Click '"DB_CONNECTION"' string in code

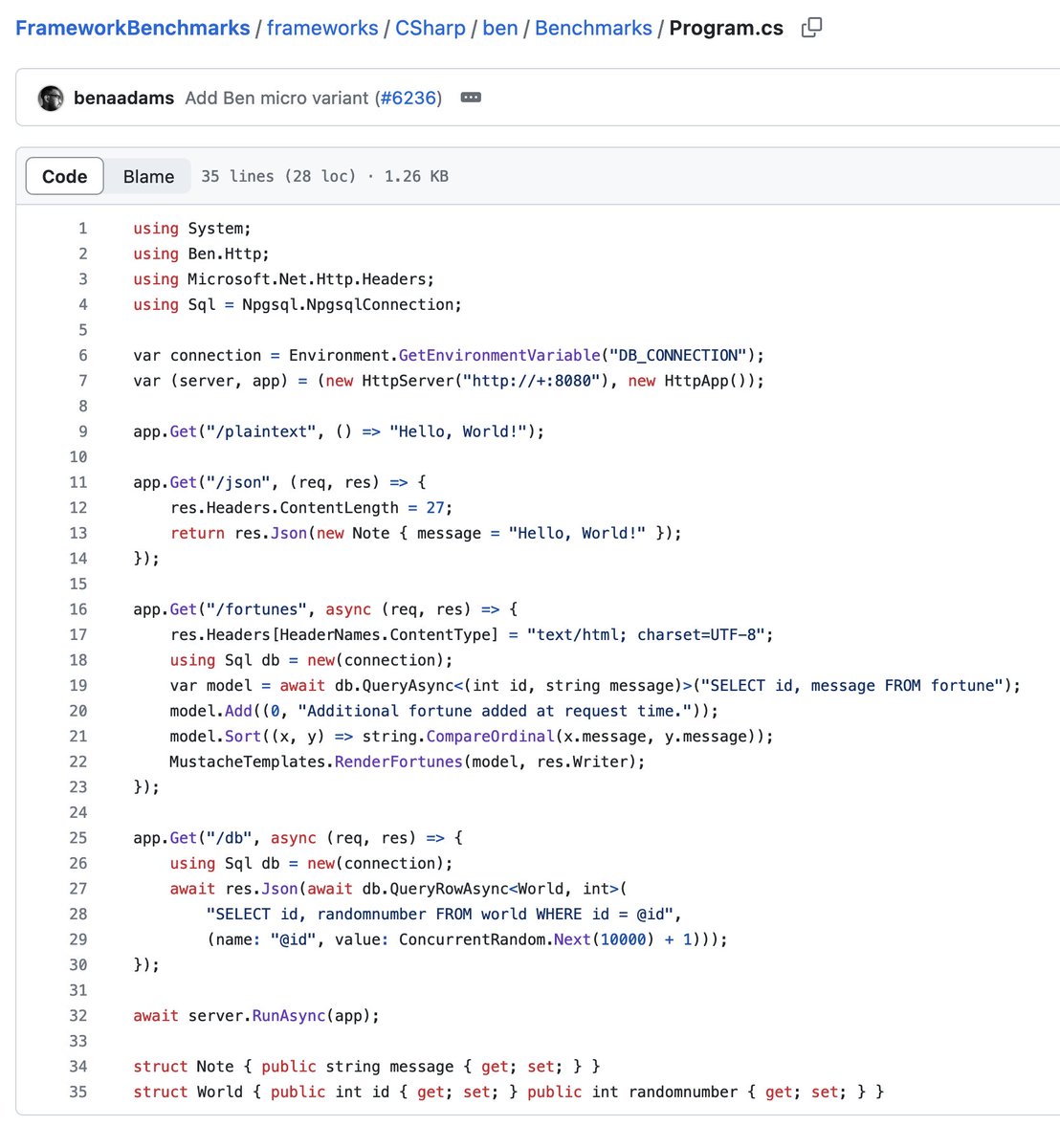(x=678, y=355)
